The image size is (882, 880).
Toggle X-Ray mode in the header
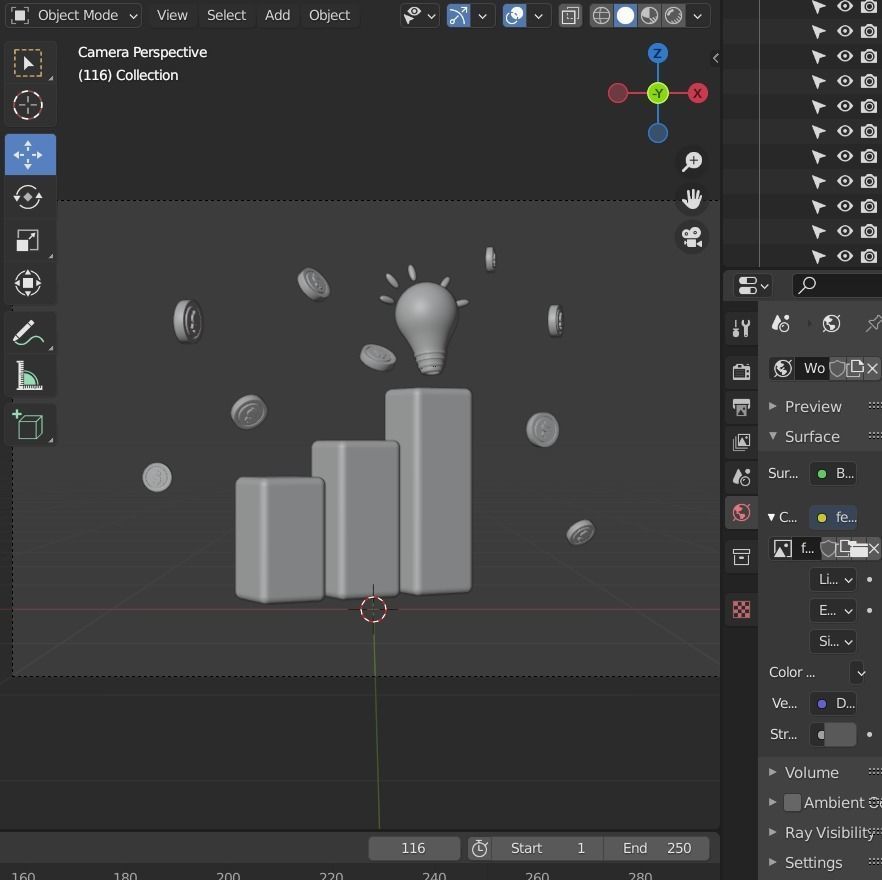[x=570, y=16]
